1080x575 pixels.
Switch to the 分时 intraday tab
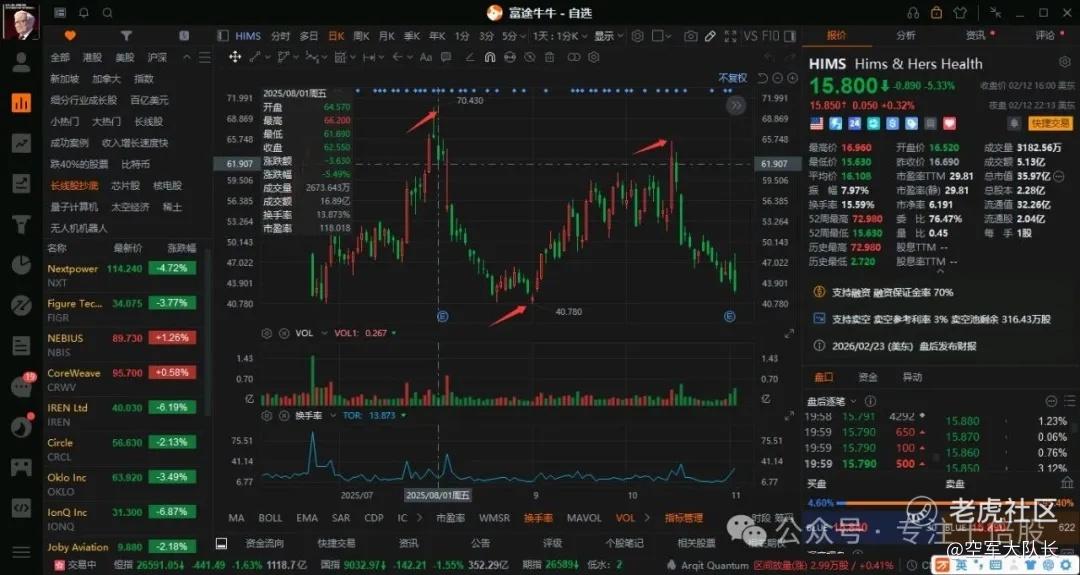280,36
